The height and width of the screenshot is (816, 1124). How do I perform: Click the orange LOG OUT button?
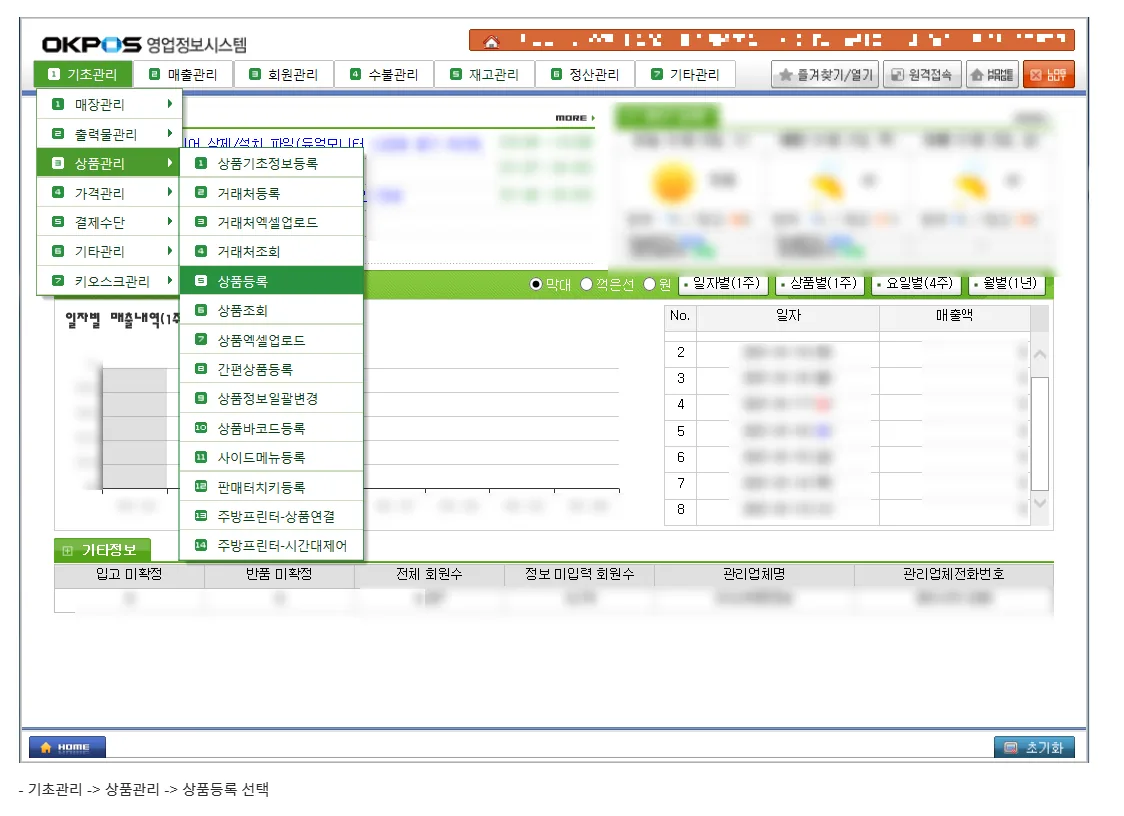[1049, 75]
